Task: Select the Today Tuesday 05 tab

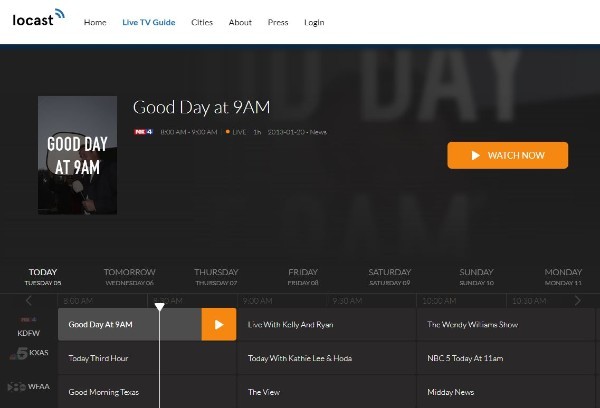Action: click(43, 277)
